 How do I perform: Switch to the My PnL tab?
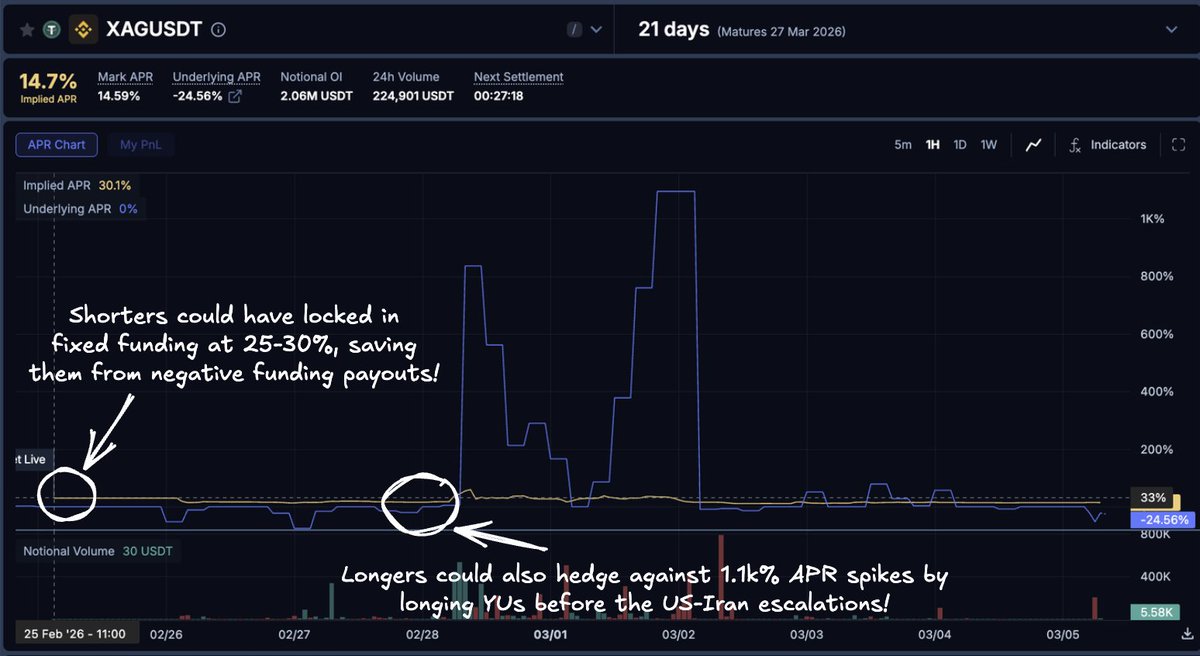141,145
